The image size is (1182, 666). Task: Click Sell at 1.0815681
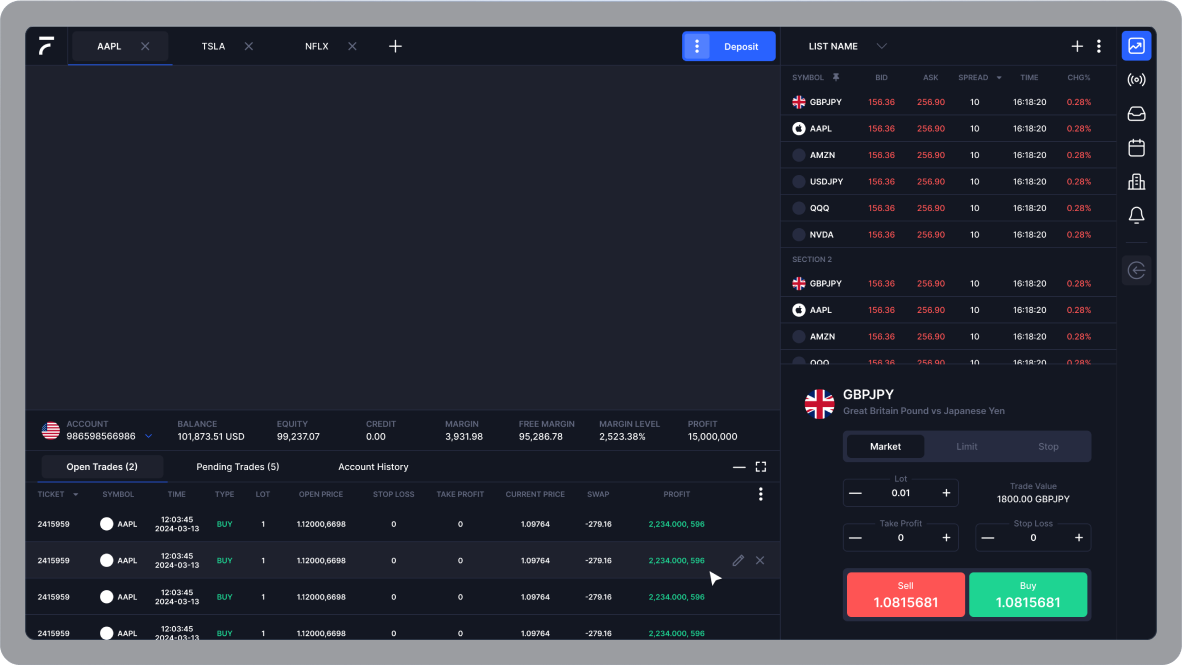coord(905,594)
